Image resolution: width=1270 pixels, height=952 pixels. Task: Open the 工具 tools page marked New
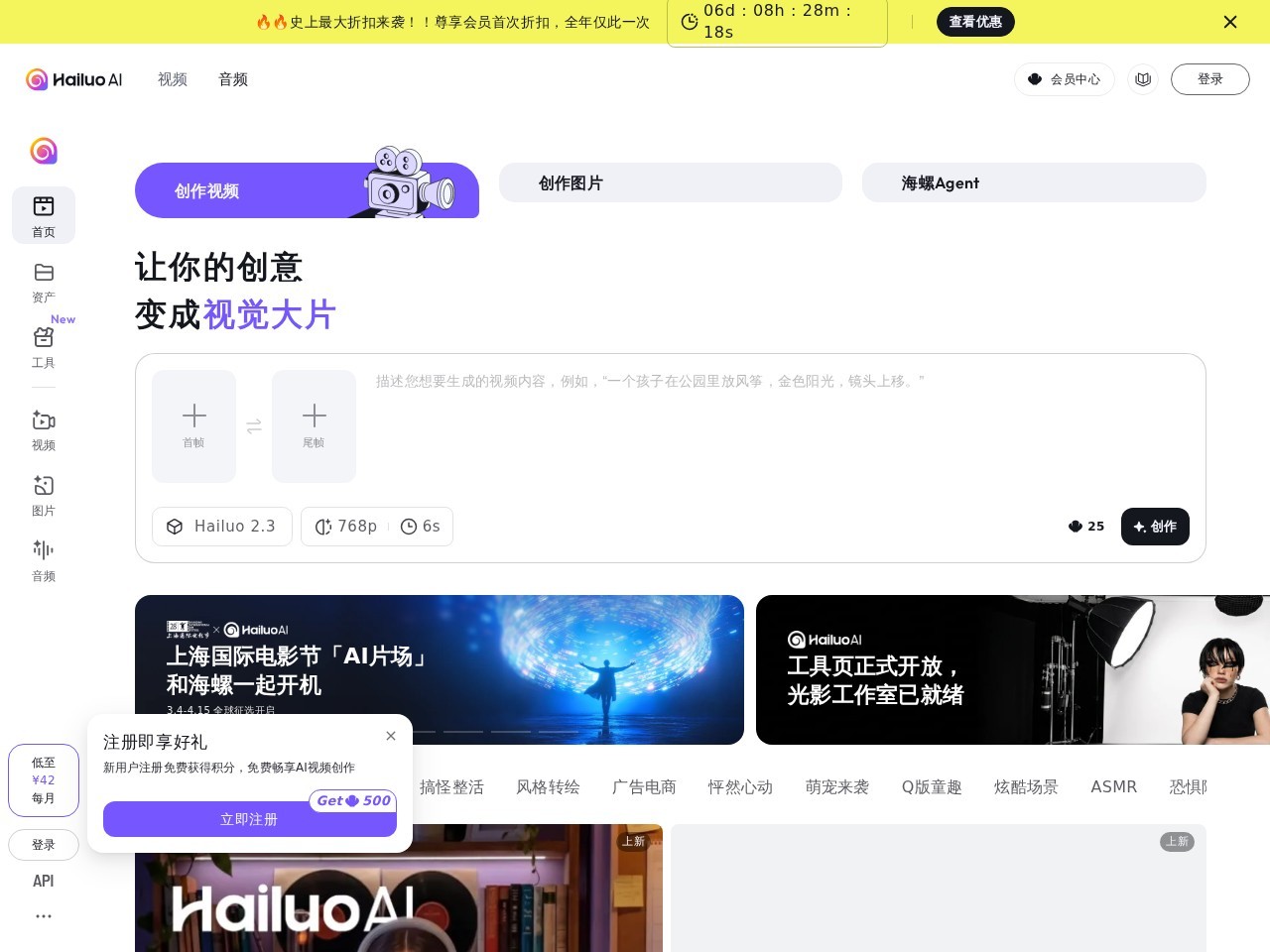point(44,346)
